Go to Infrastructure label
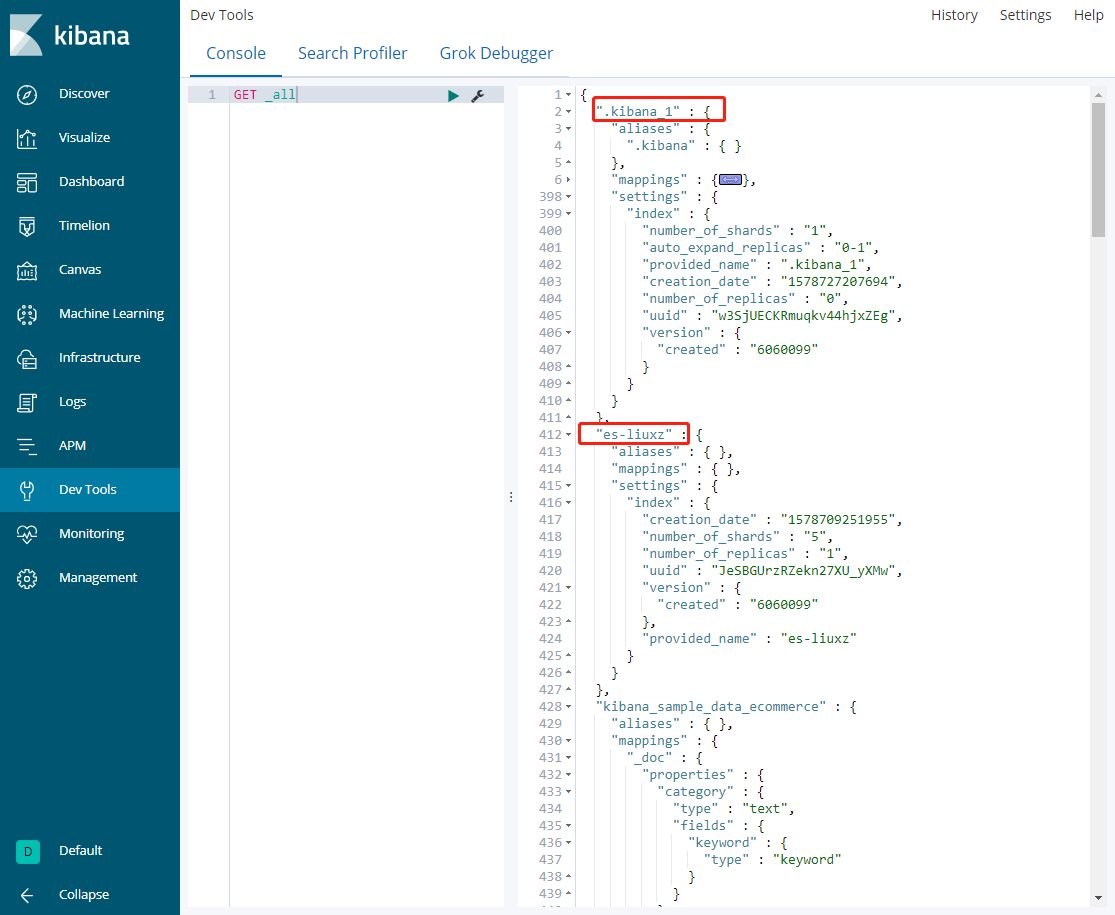 (100, 358)
